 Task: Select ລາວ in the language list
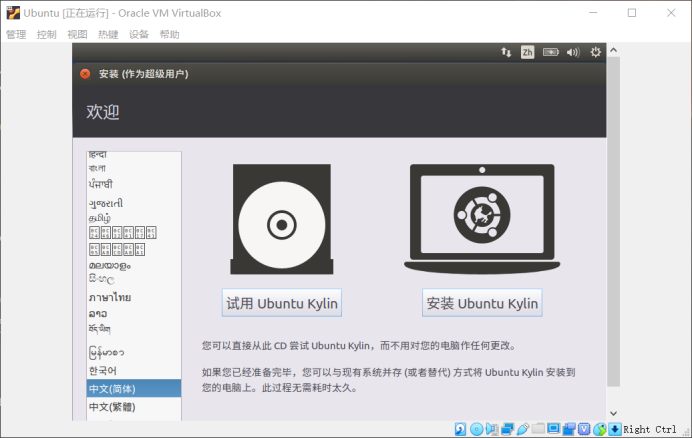point(134,314)
